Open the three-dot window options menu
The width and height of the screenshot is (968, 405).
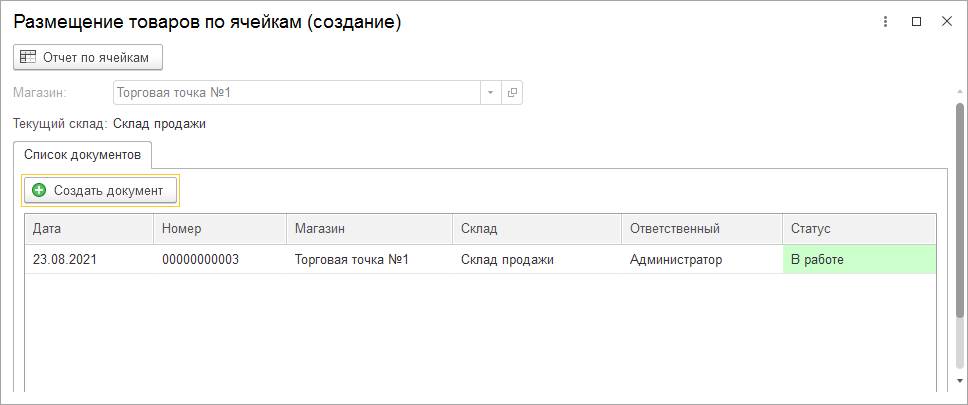(885, 22)
